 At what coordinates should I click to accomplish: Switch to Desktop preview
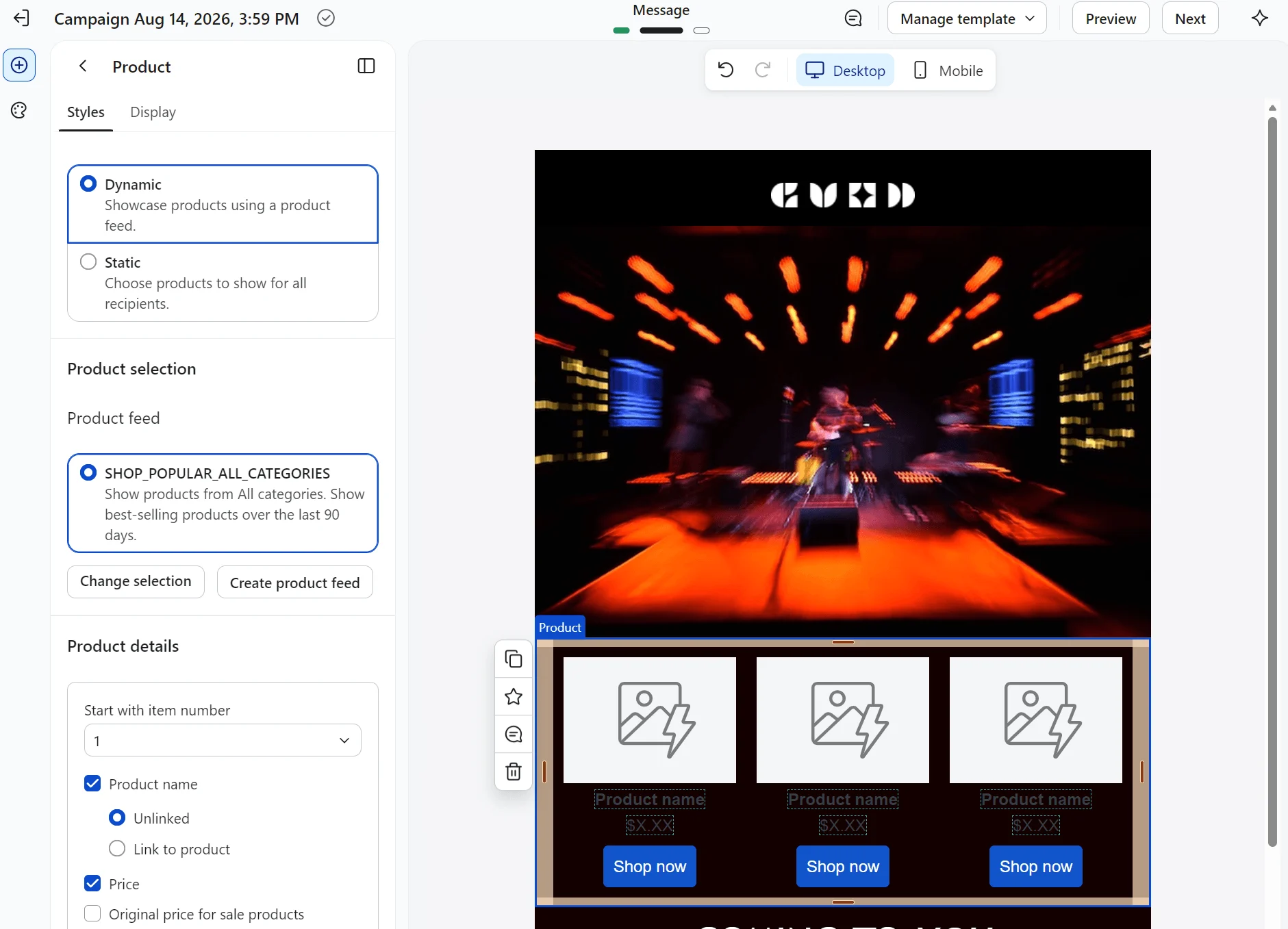click(x=845, y=71)
